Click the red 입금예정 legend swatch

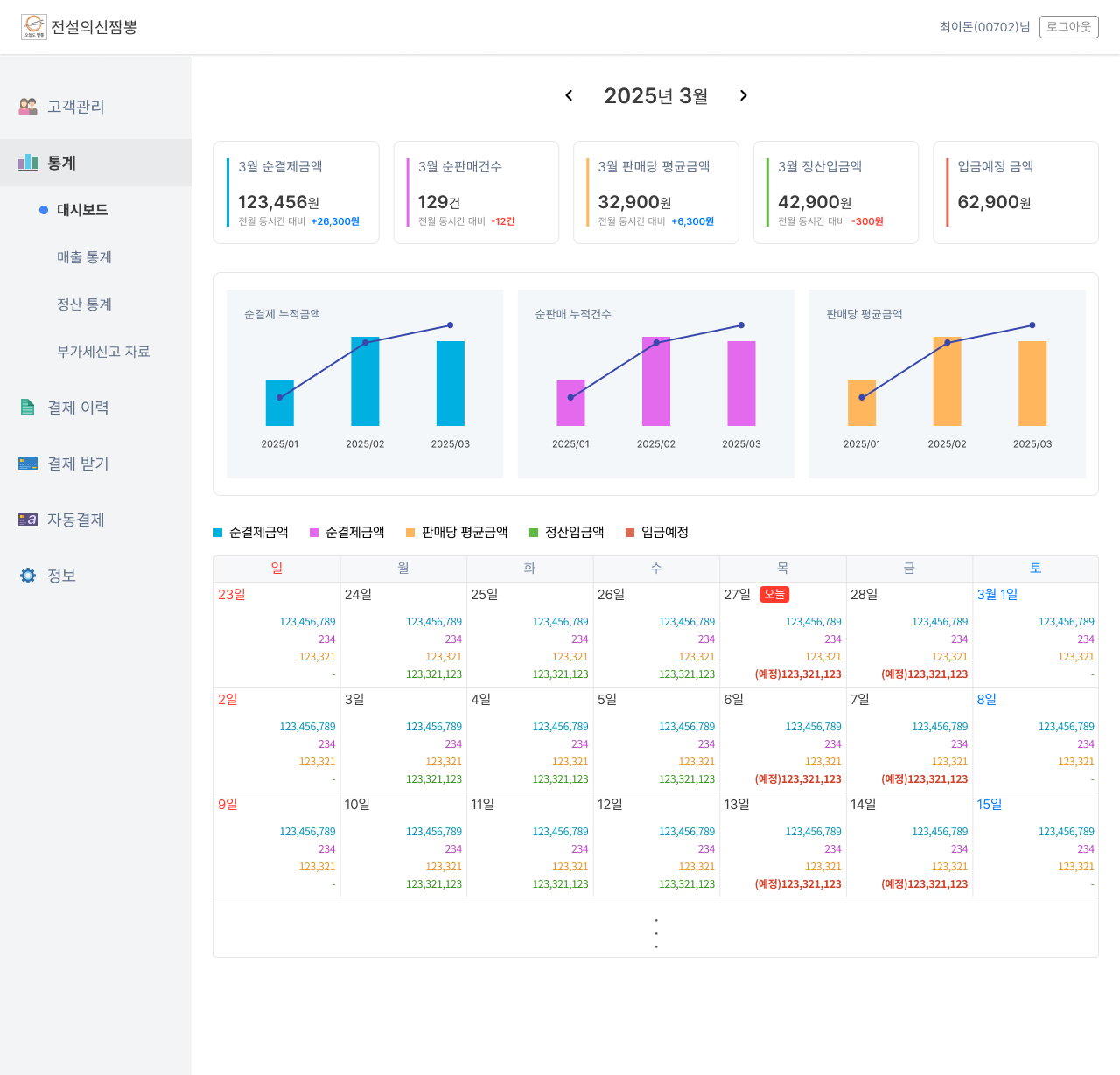[x=630, y=533]
